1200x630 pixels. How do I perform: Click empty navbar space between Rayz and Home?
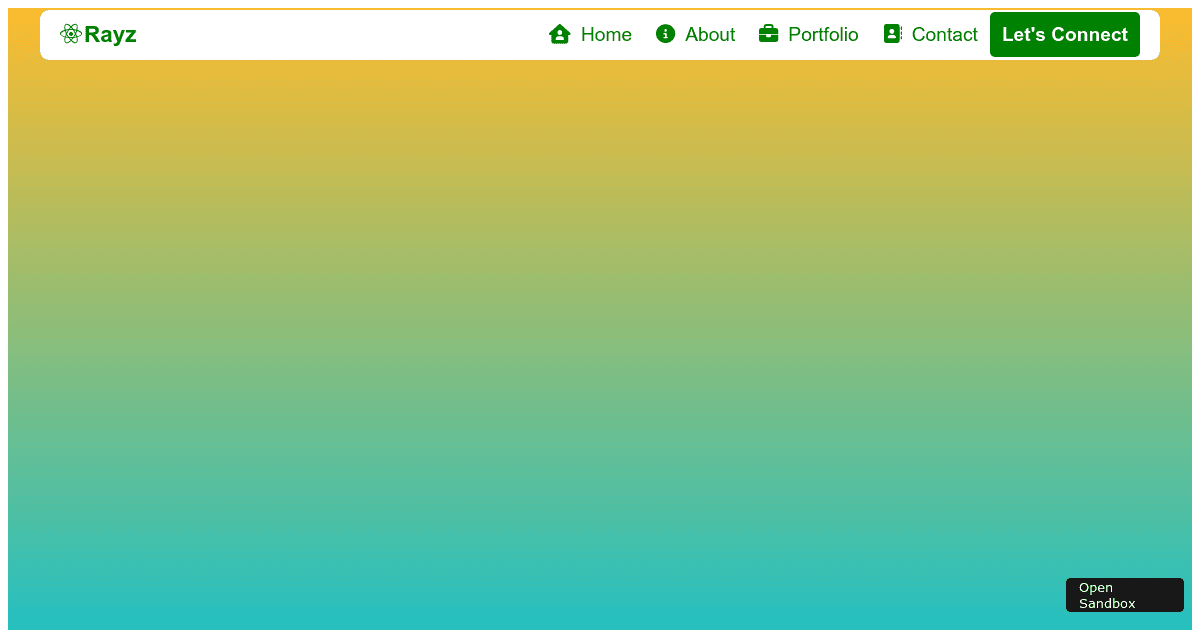click(340, 34)
